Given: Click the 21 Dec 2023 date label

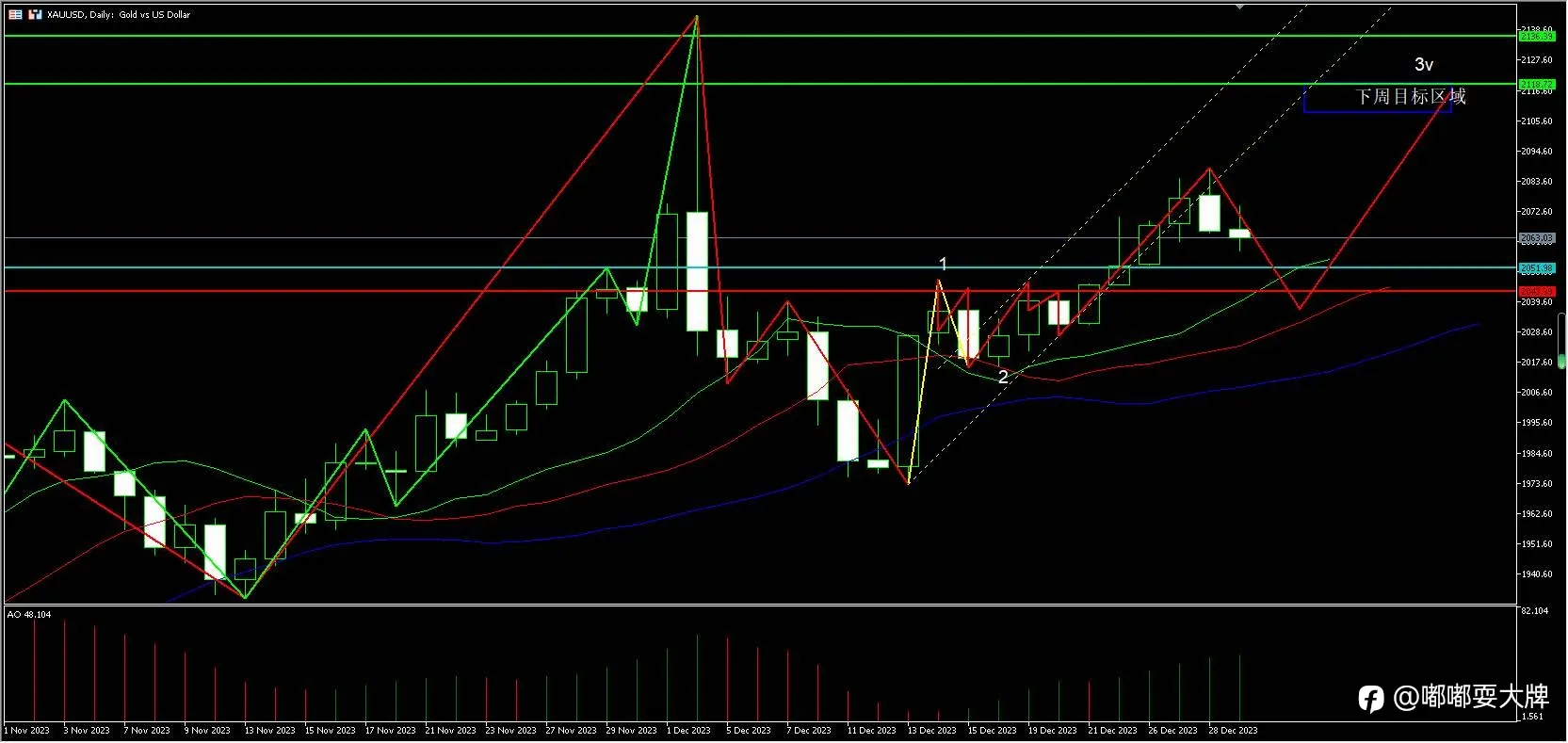Looking at the screenshot, I should [x=1112, y=731].
